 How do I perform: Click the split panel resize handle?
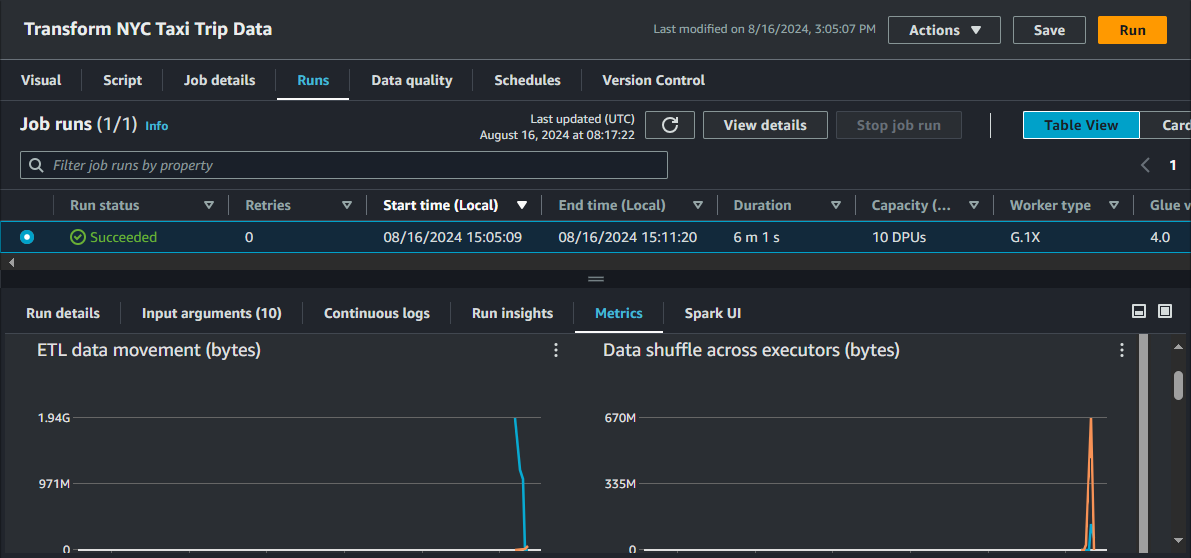pos(596,279)
